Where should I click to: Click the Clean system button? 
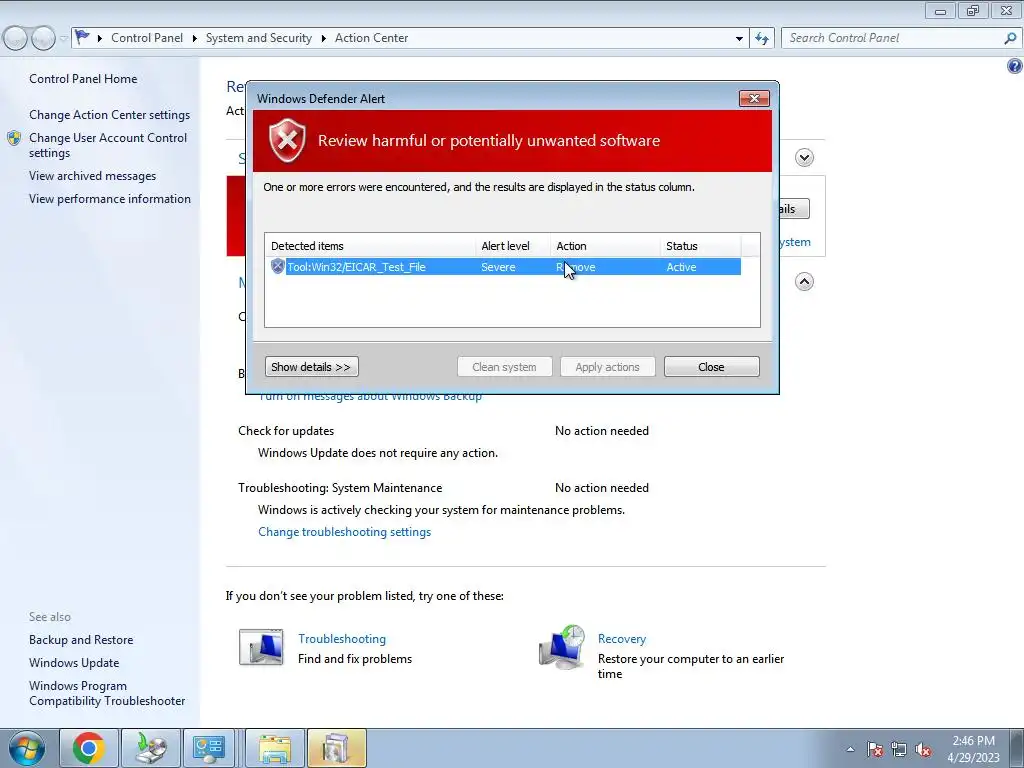(504, 366)
